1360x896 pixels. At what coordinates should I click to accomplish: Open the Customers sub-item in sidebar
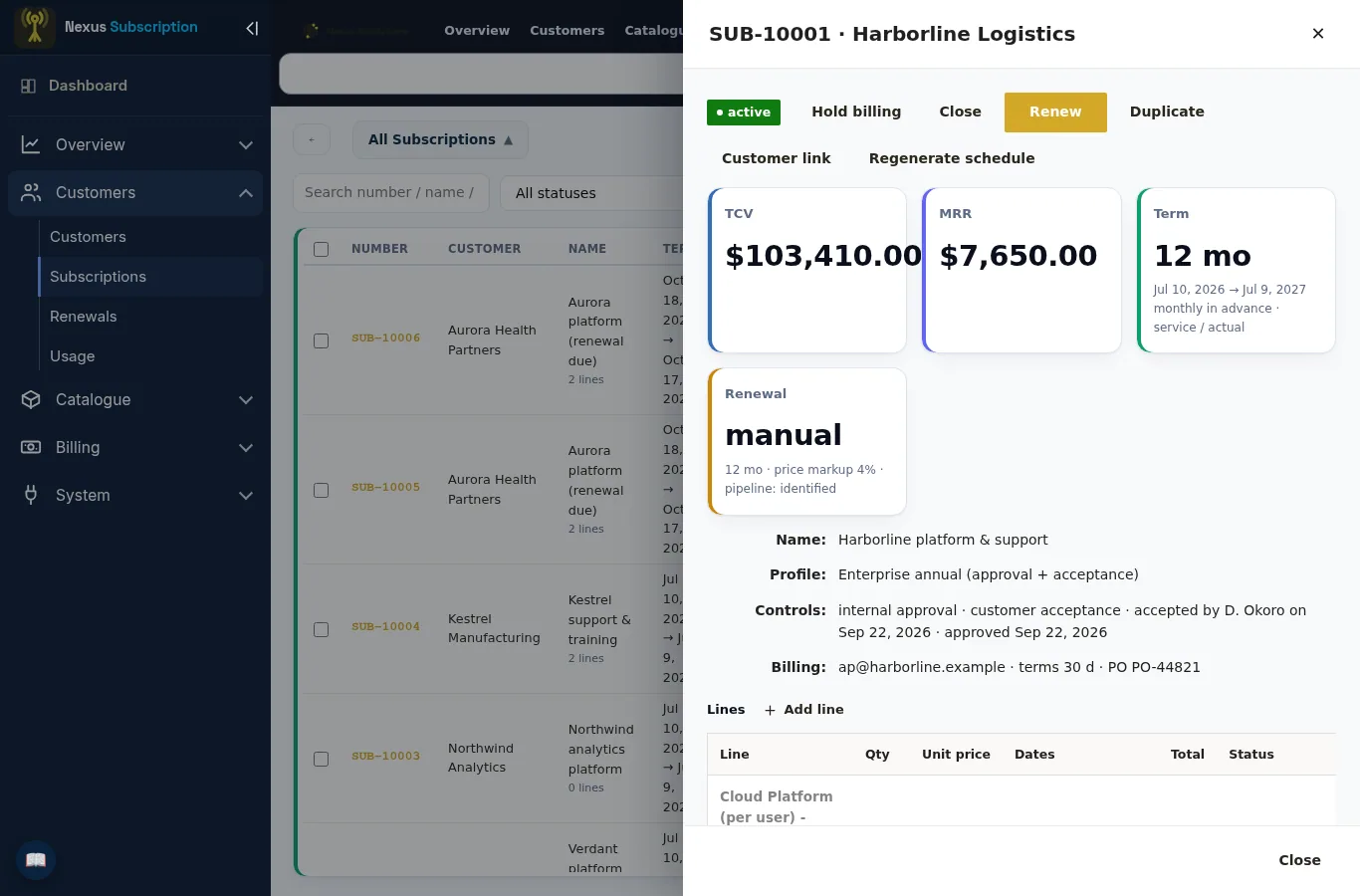tap(150, 237)
